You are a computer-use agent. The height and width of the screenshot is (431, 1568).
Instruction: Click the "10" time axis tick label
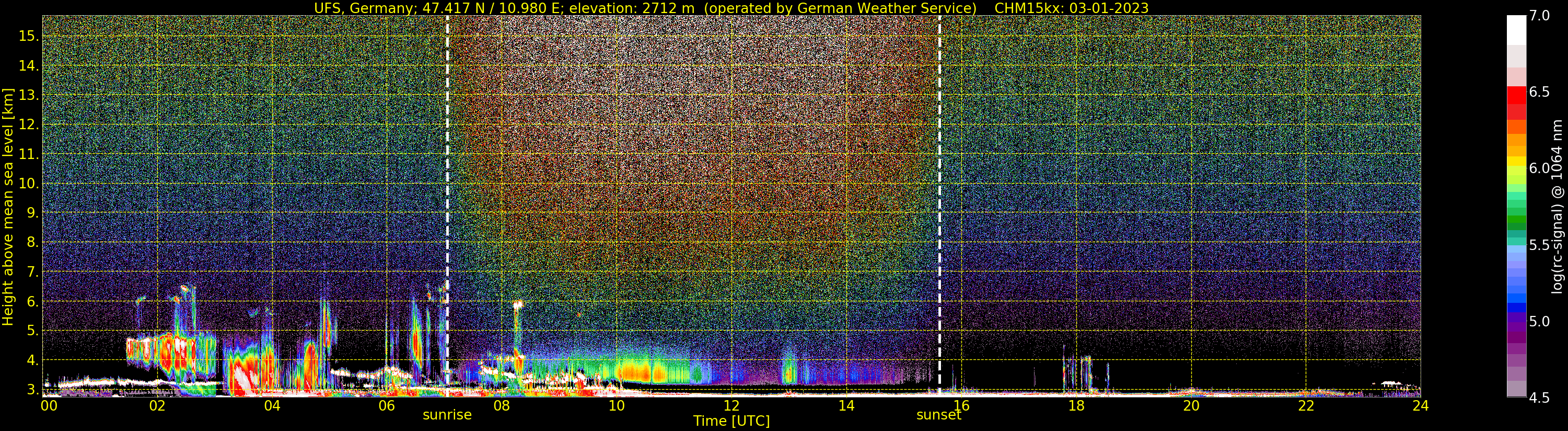[617, 405]
